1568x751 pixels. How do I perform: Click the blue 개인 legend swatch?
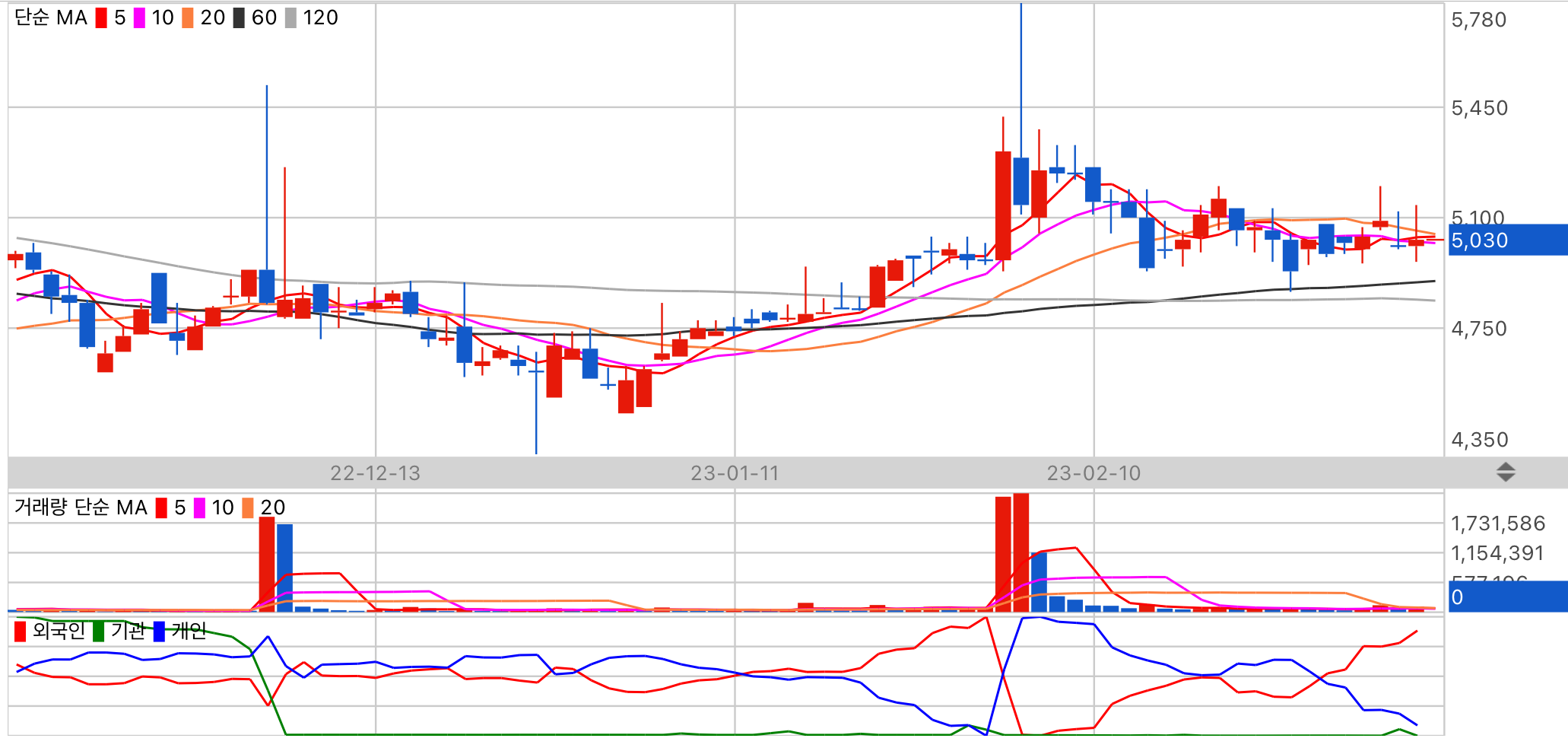click(x=159, y=631)
